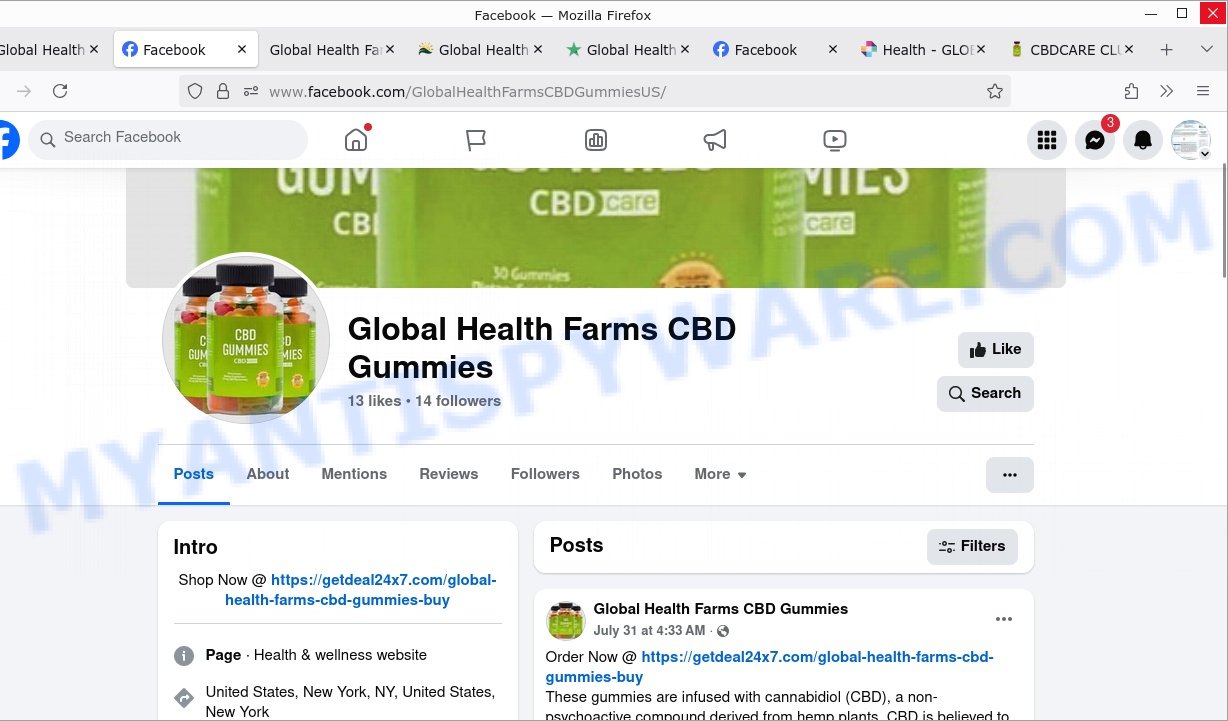
Task: Open the Mentions tab
Action: click(354, 474)
